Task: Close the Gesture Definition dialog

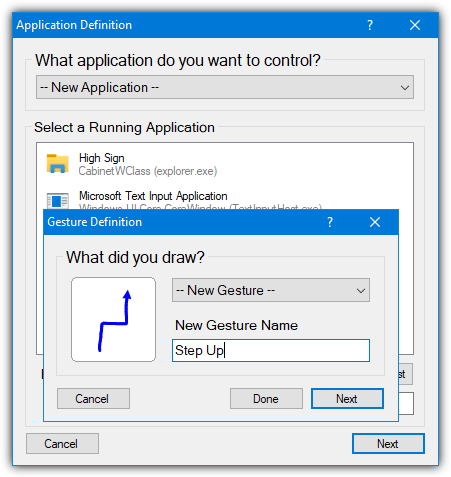Action: coord(375,222)
